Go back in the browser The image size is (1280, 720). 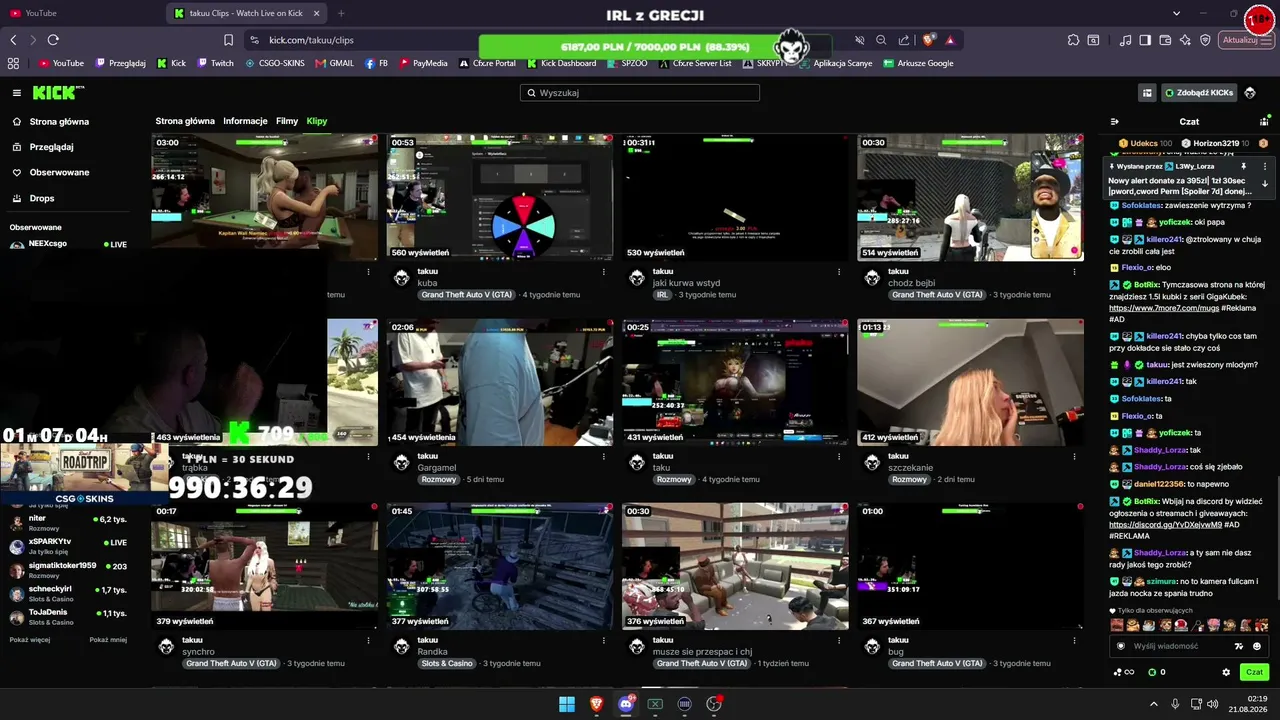click(13, 40)
